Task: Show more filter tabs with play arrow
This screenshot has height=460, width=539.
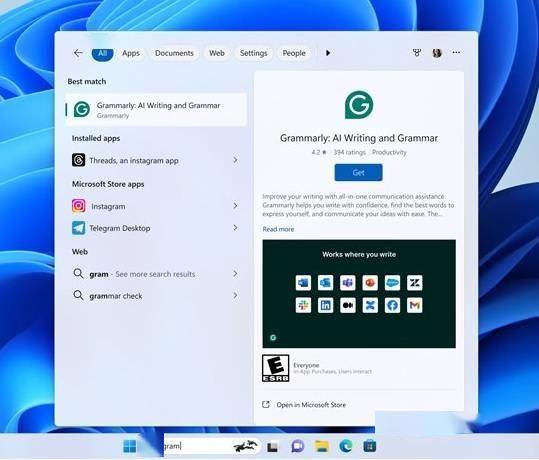Action: pyautogui.click(x=328, y=53)
